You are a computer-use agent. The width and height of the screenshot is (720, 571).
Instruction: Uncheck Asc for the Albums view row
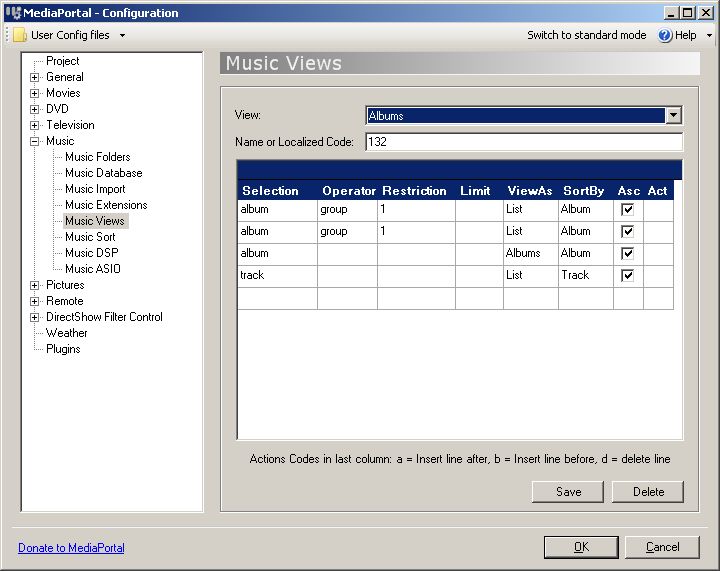pyautogui.click(x=628, y=254)
